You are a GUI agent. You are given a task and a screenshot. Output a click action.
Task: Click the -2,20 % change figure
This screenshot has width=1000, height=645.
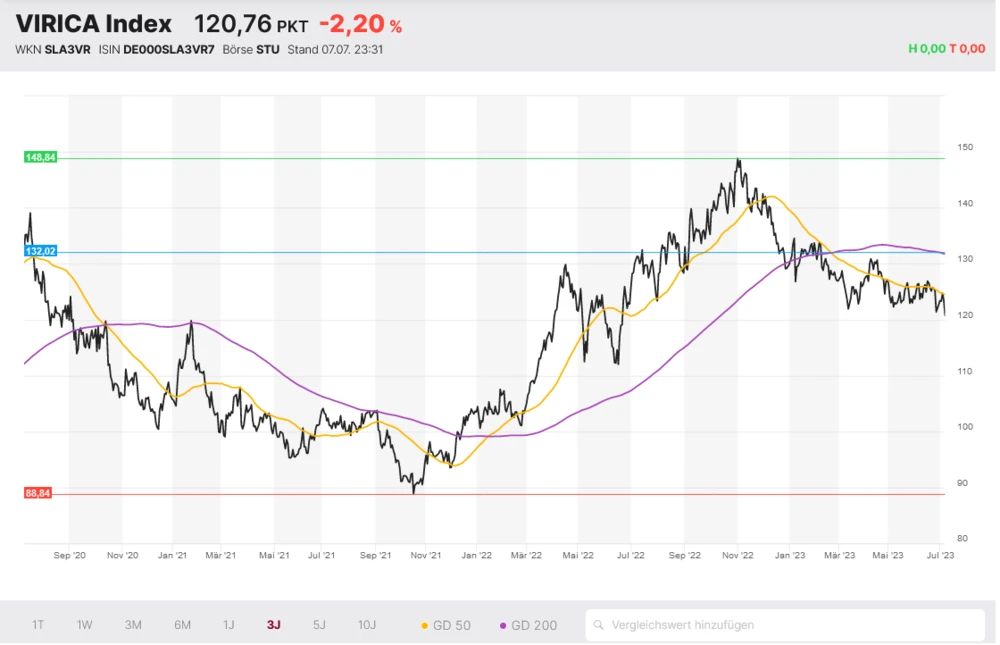pos(360,25)
